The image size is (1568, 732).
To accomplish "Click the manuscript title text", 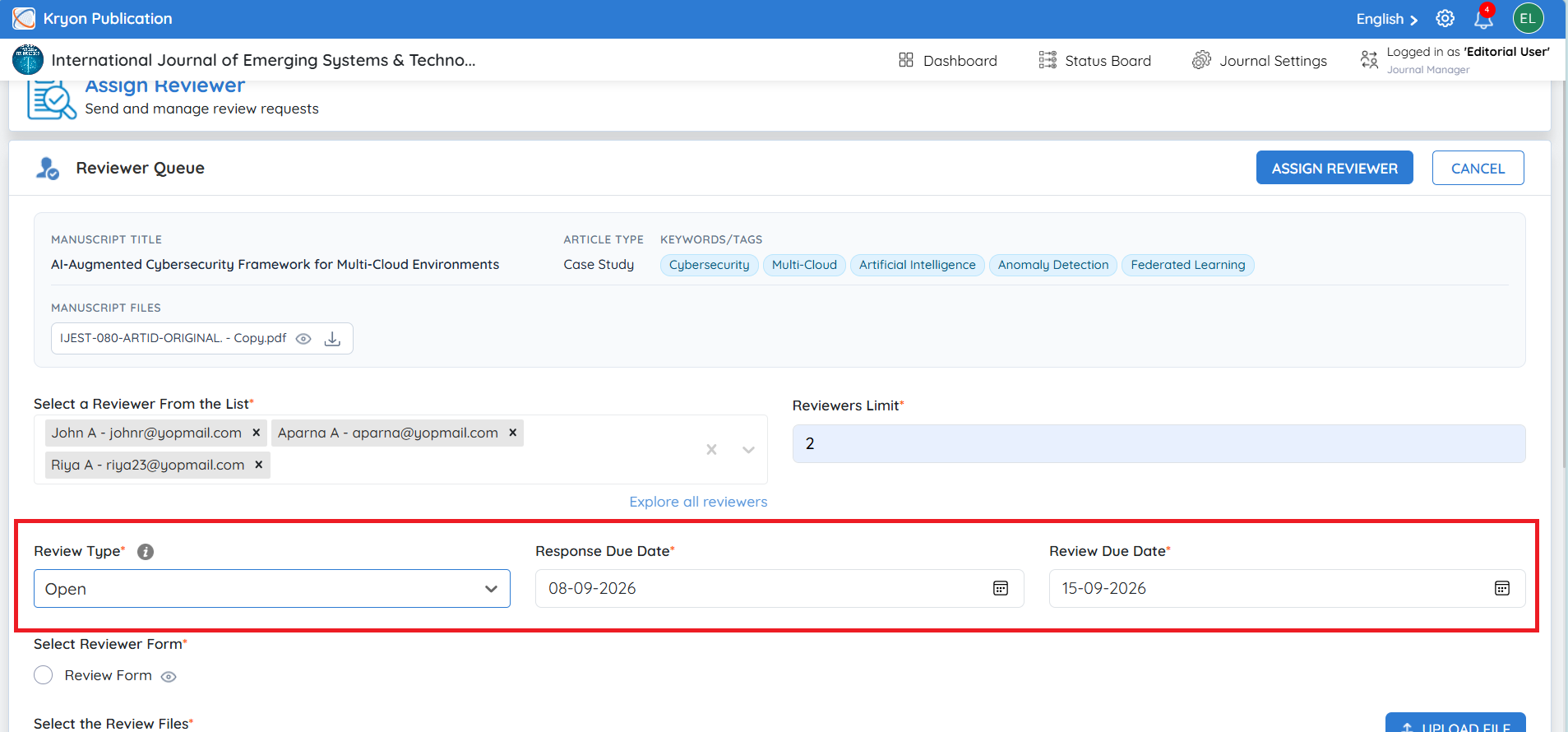I will [275, 264].
